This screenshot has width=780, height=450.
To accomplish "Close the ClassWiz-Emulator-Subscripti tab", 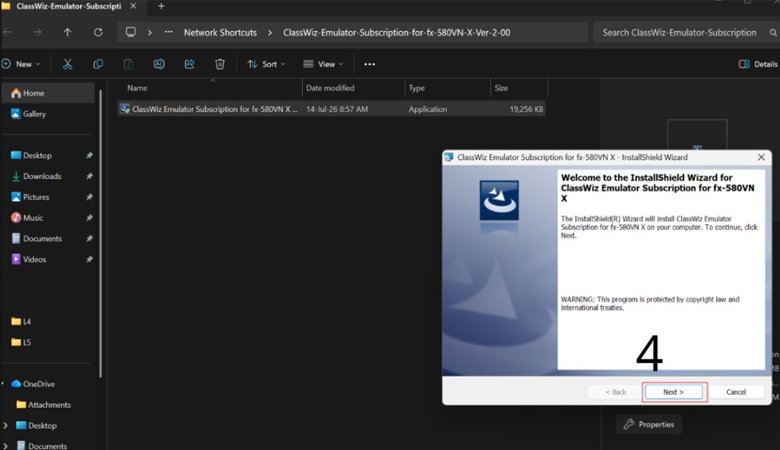I will coord(133,6).
